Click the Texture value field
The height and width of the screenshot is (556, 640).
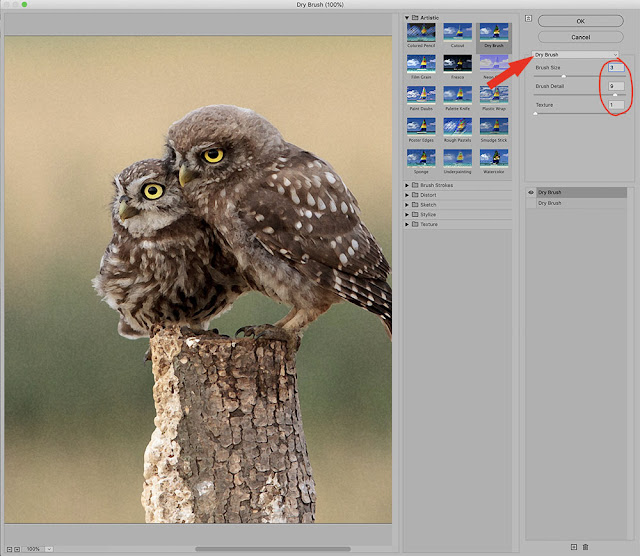(616, 105)
